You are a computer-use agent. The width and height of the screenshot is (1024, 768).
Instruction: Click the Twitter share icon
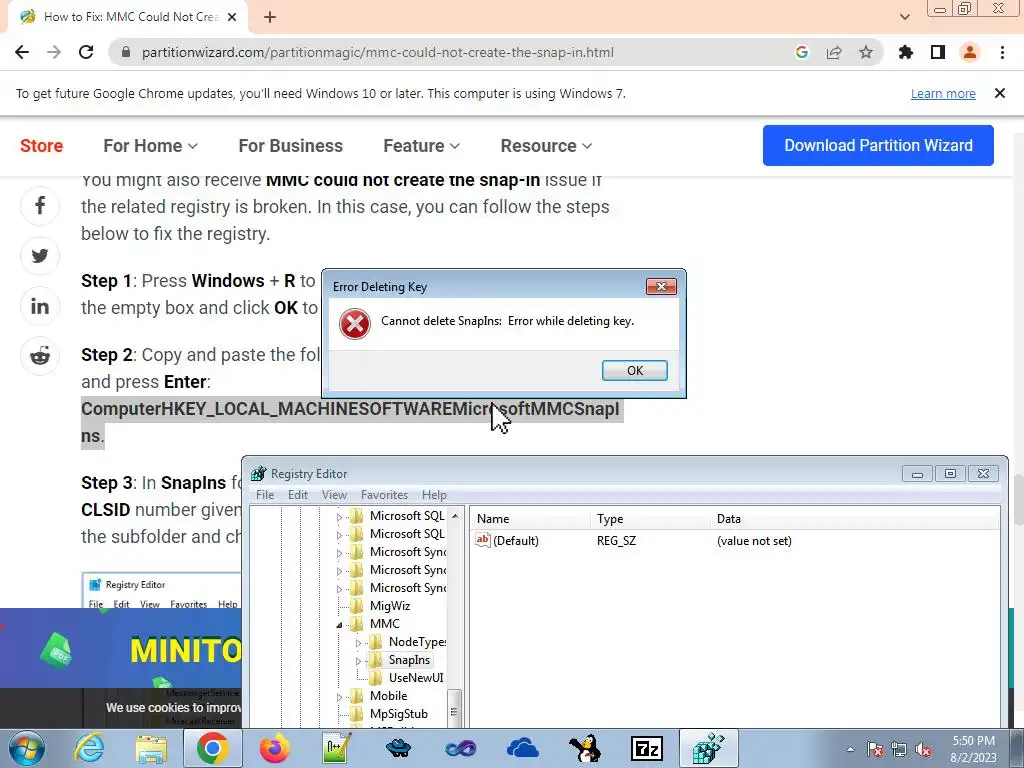pos(40,255)
